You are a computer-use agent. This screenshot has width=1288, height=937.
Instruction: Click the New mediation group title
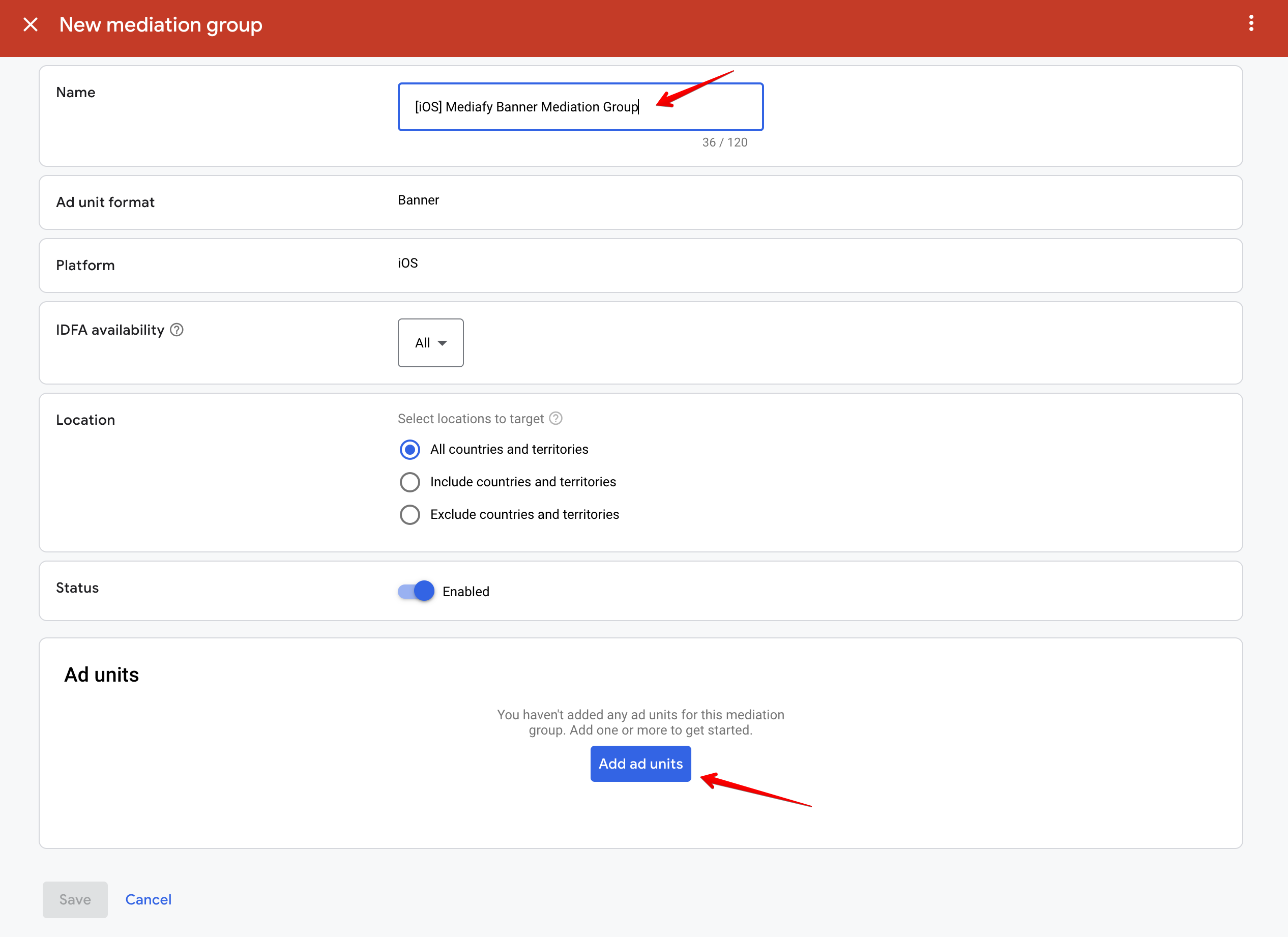[x=161, y=25]
